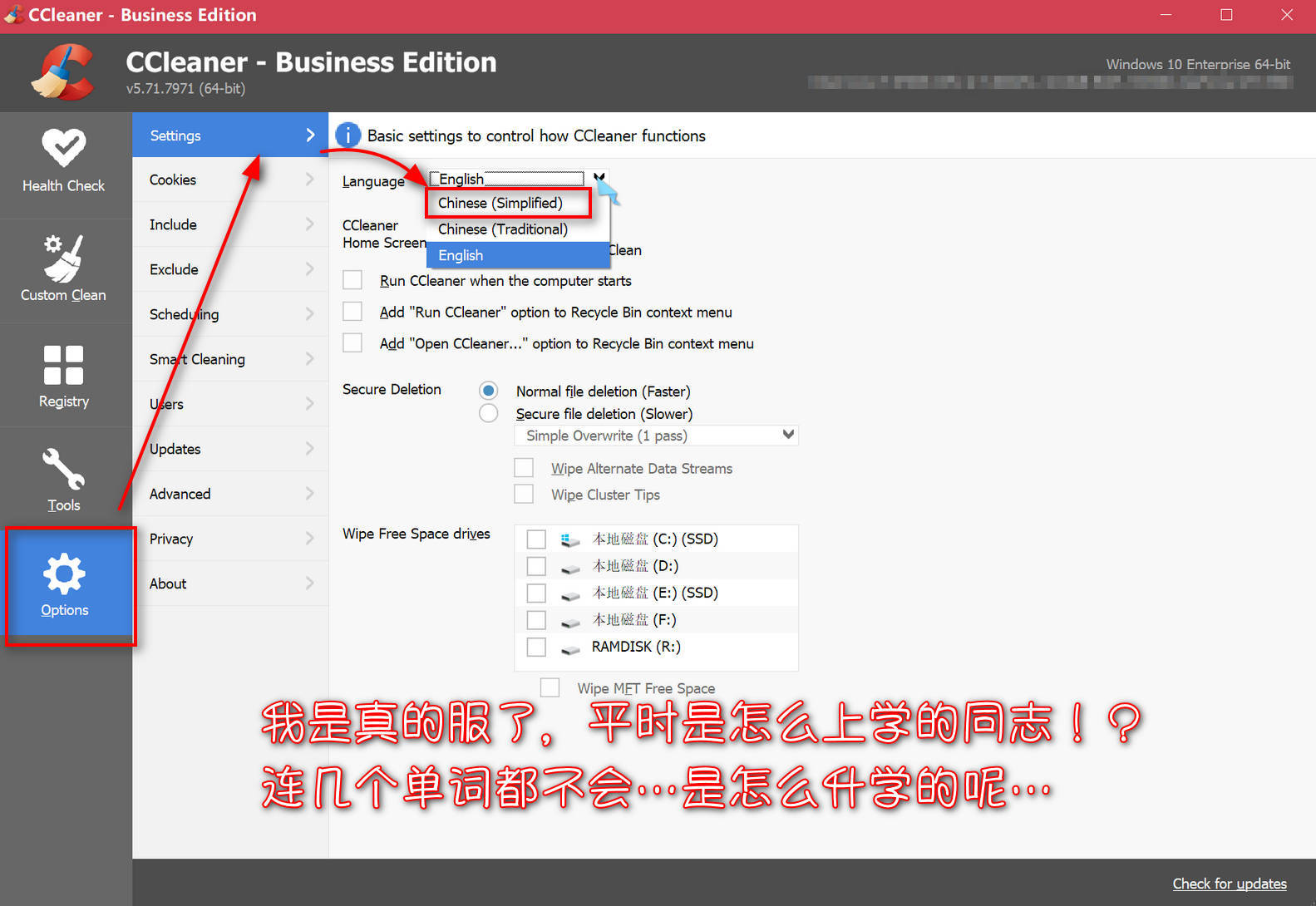Screen dimensions: 1316x906
Task: Open the Privacy options page
Action: 230,539
